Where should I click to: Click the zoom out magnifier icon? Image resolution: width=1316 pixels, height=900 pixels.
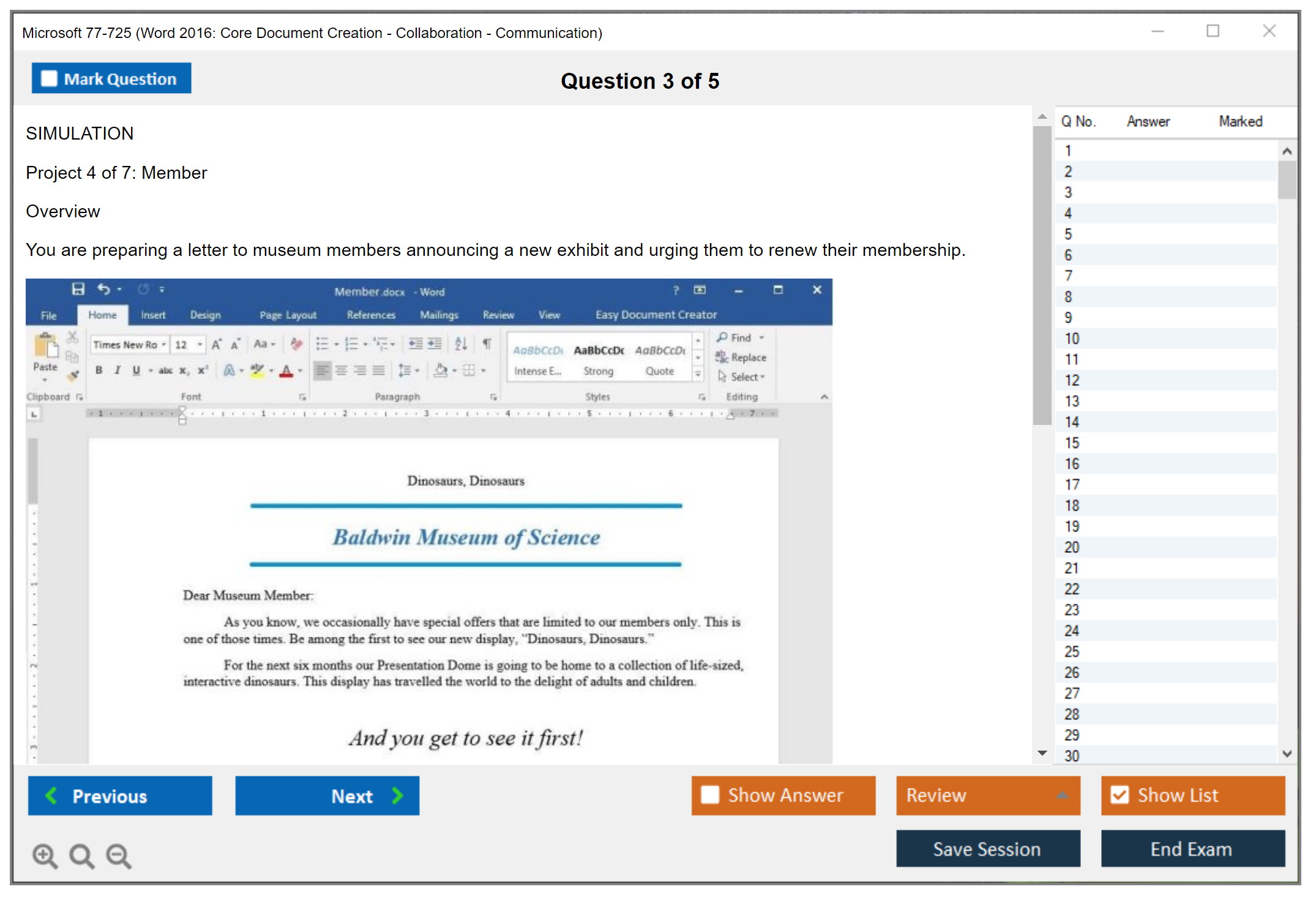119,855
